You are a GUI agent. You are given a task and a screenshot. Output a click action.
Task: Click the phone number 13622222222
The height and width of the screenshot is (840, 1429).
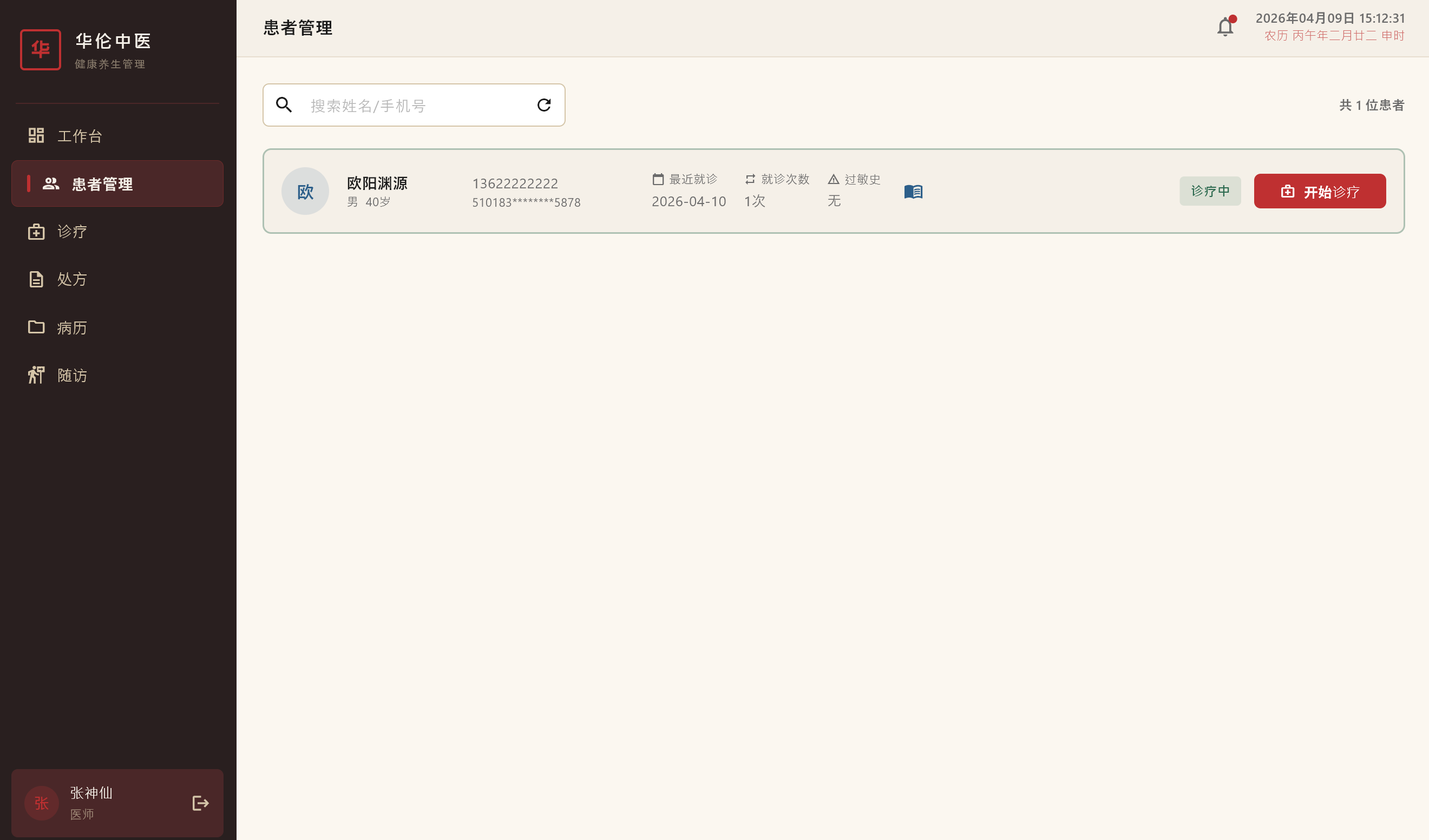click(515, 183)
